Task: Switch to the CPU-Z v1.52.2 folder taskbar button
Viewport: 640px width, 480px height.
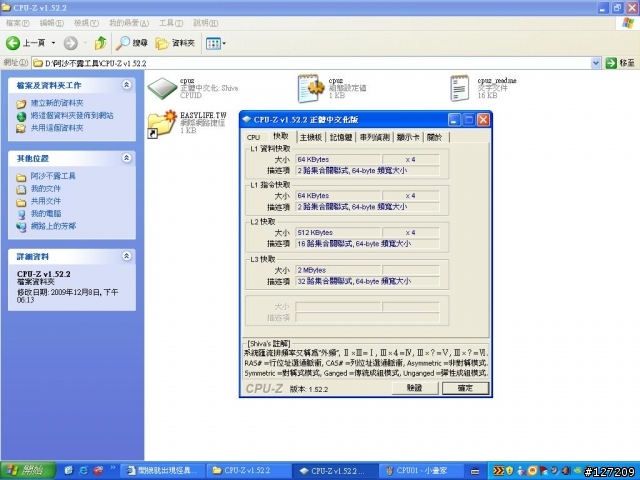Action: point(248,471)
